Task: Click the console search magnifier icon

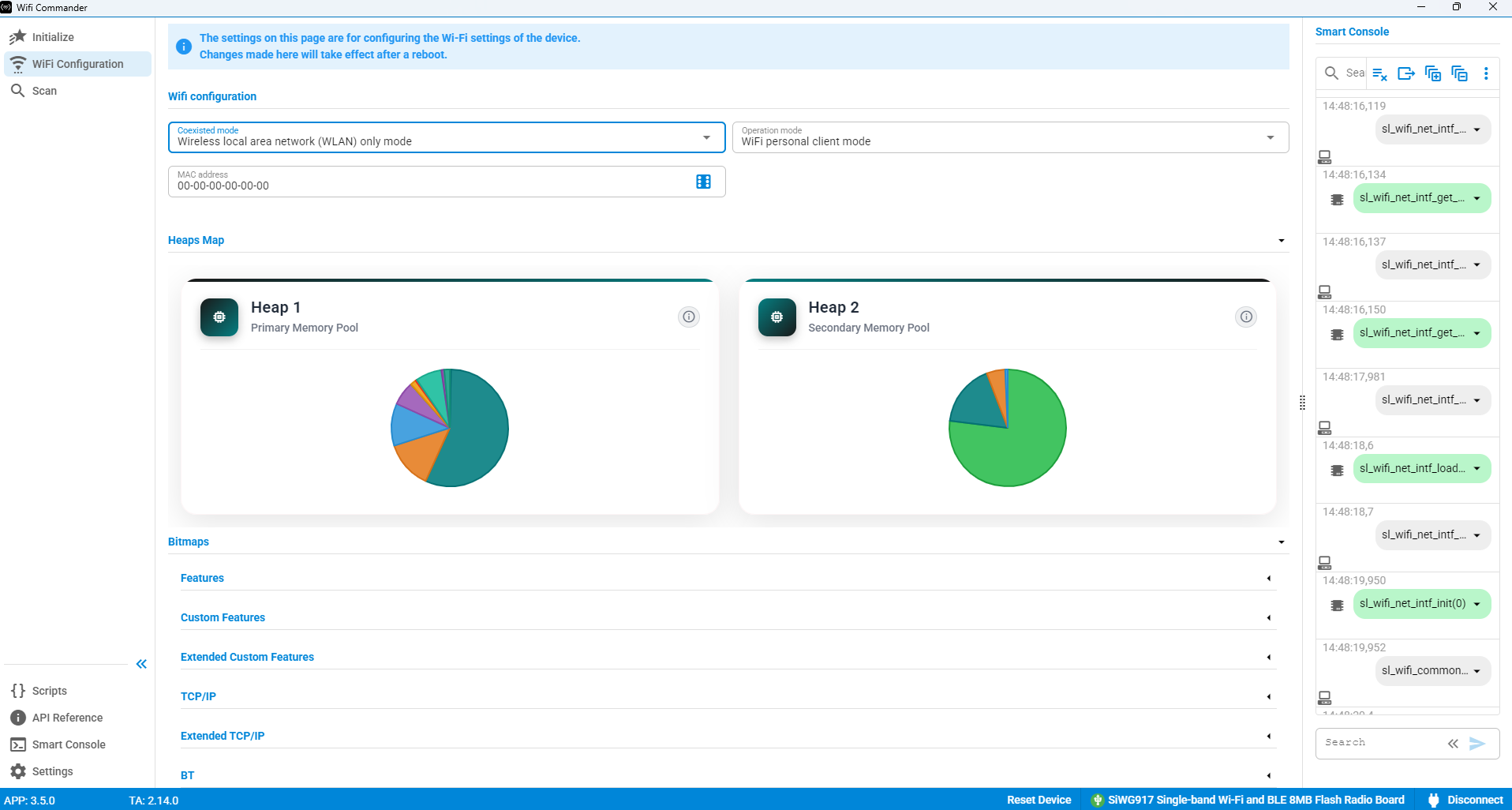Action: coord(1331,73)
